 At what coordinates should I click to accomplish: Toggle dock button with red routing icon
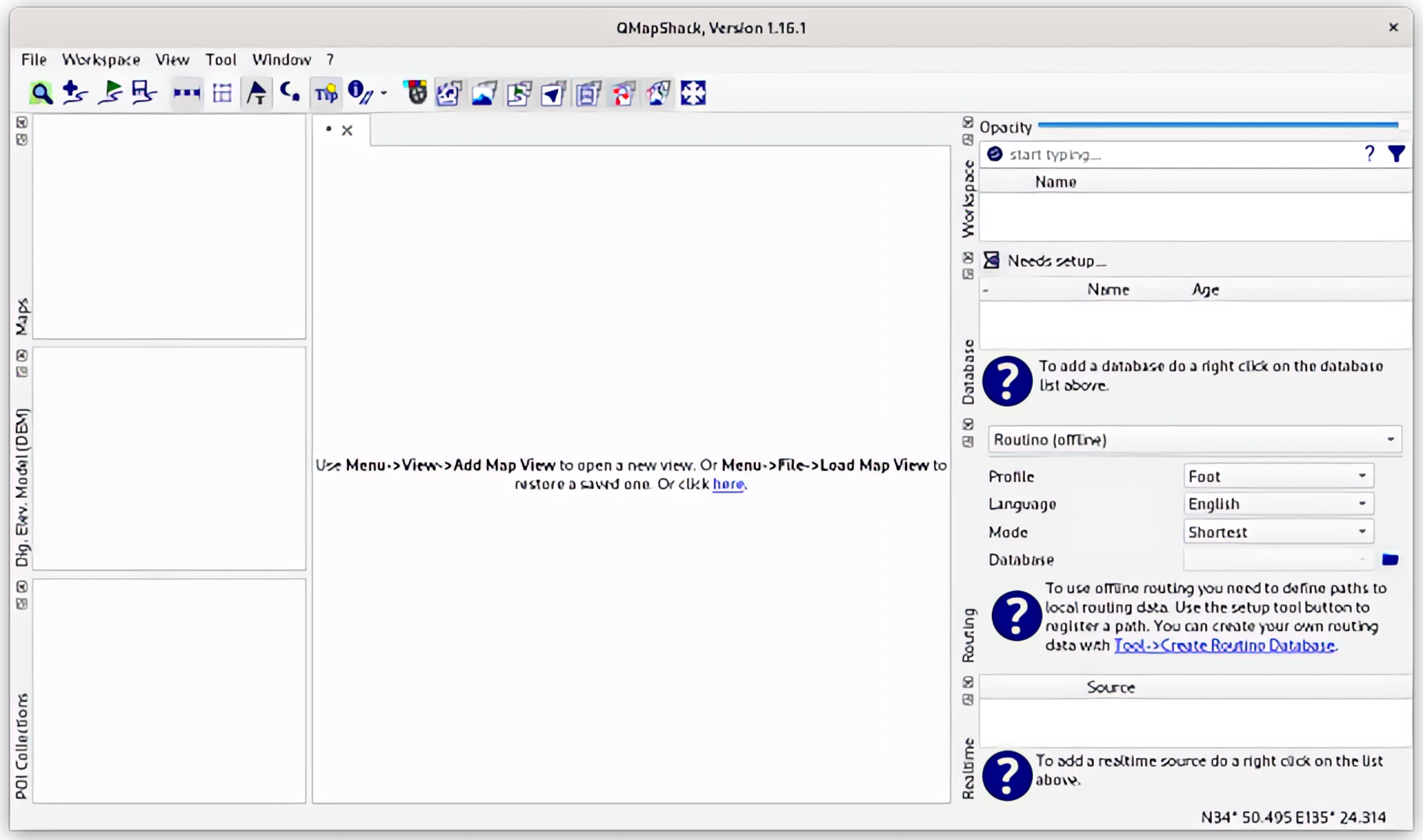(624, 93)
